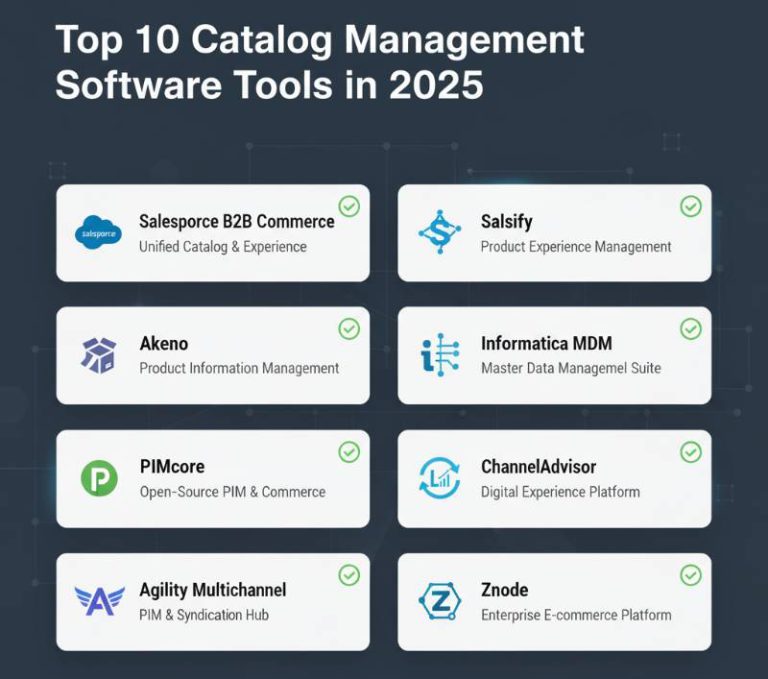Viewport: 768px width, 679px height.
Task: Toggle the checkmark on ChannelAdvisor card
Action: point(691,452)
